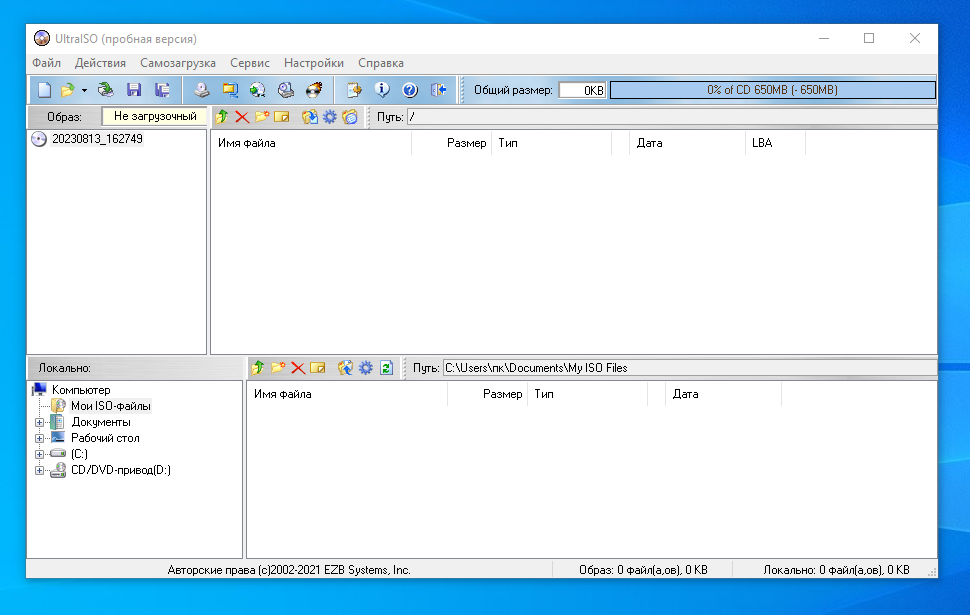The height and width of the screenshot is (615, 970).
Task: Click the green Refresh icon in the Local toolbar
Action: pyautogui.click(x=386, y=368)
